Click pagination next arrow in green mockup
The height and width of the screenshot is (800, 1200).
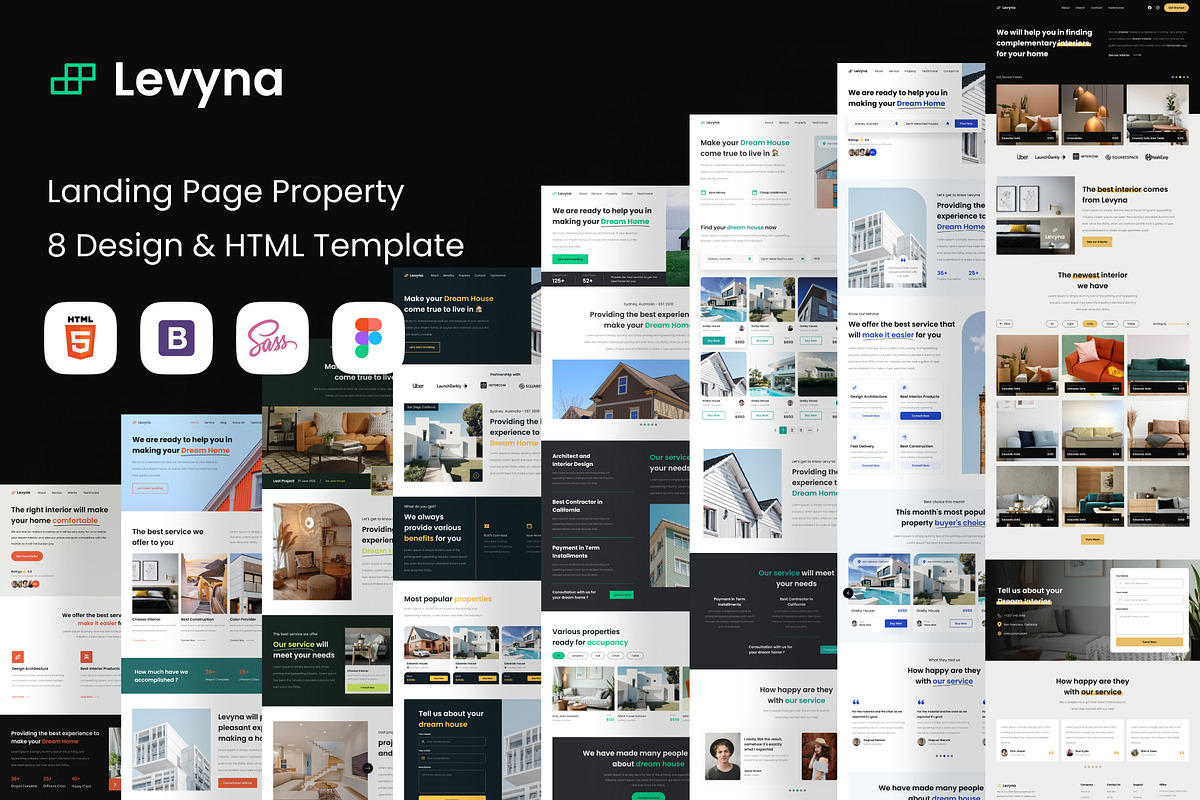(x=817, y=430)
